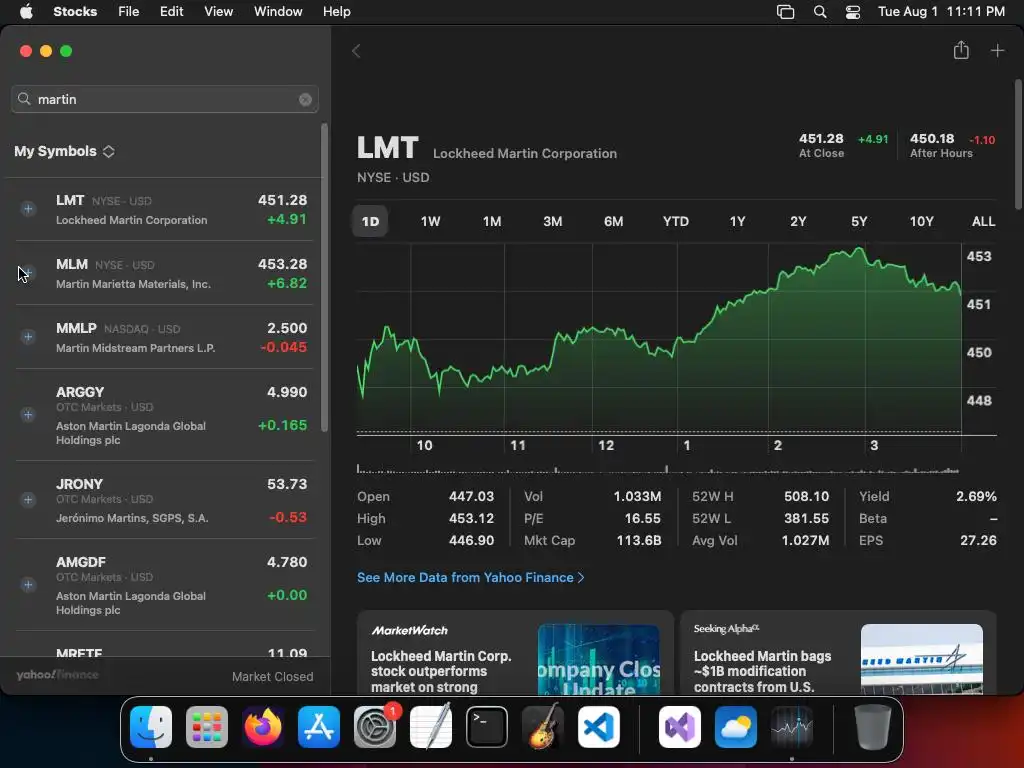Show the 6M chart range

click(x=613, y=221)
